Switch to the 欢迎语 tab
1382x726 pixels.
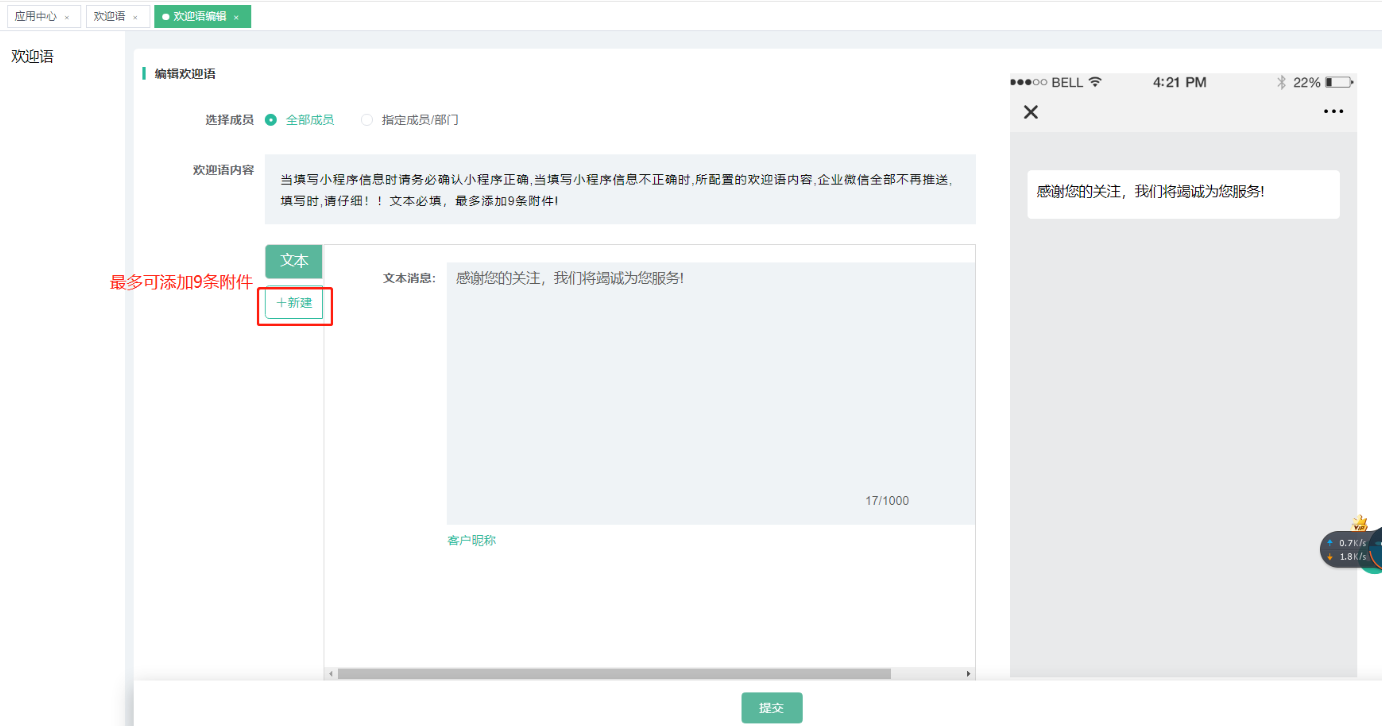[109, 17]
